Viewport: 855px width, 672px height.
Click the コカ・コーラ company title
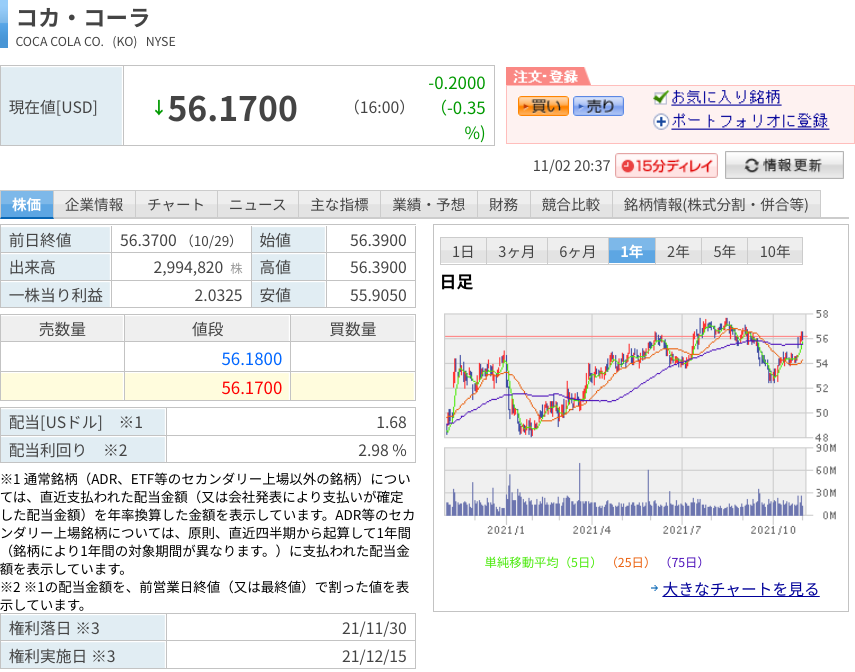tap(83, 17)
